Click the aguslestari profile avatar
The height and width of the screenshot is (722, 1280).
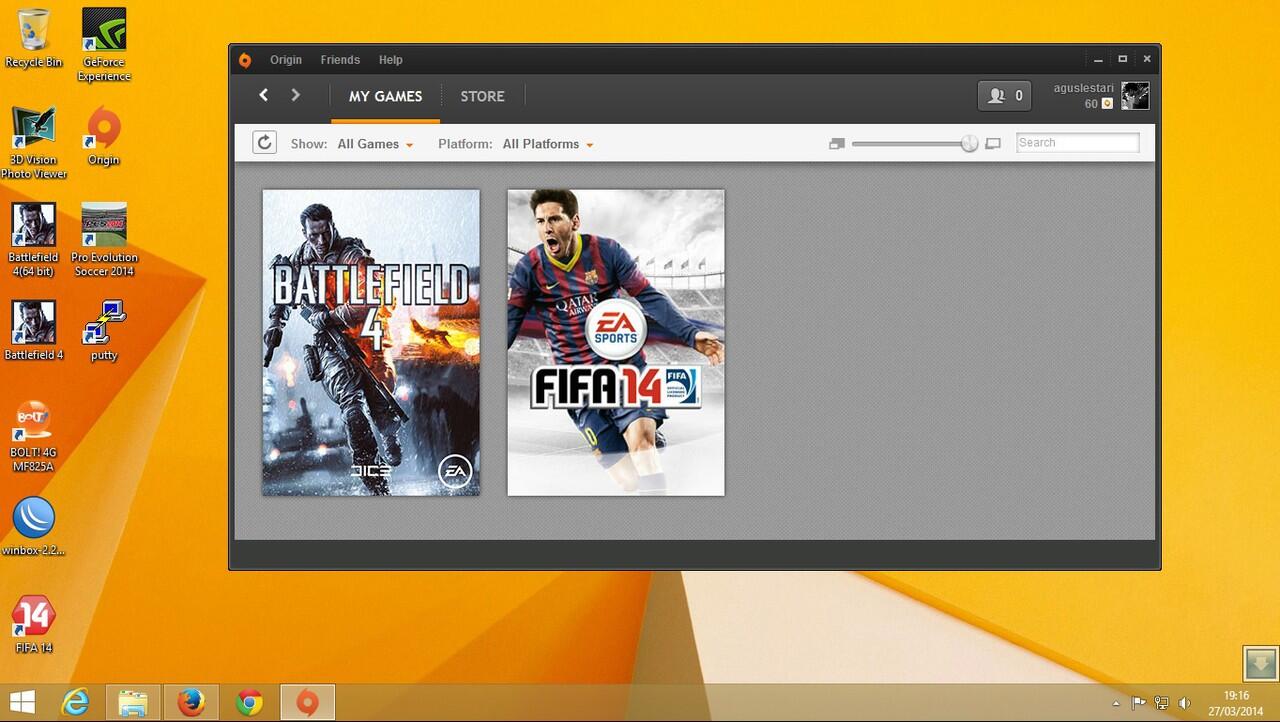(x=1135, y=96)
